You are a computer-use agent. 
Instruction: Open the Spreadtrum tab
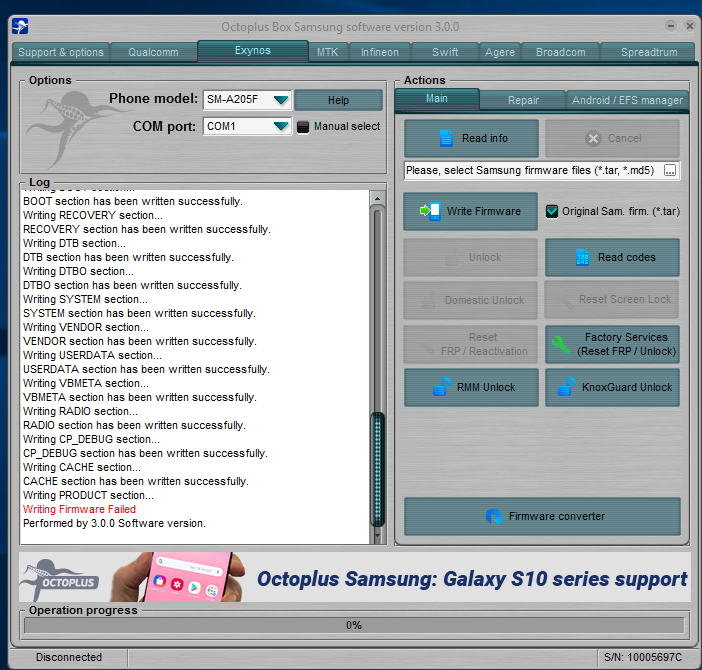point(649,52)
